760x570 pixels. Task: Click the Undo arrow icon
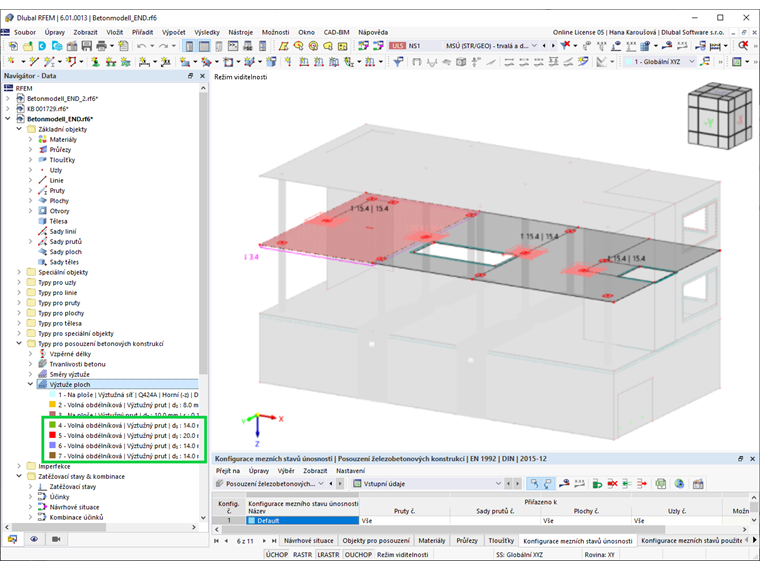141,46
